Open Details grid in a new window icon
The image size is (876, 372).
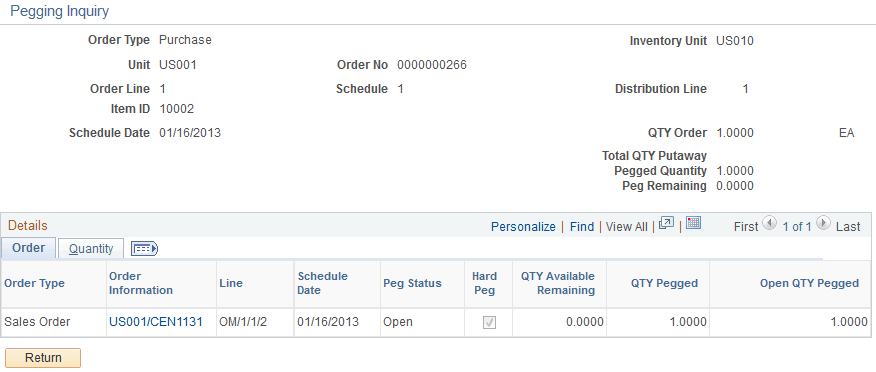click(x=666, y=223)
